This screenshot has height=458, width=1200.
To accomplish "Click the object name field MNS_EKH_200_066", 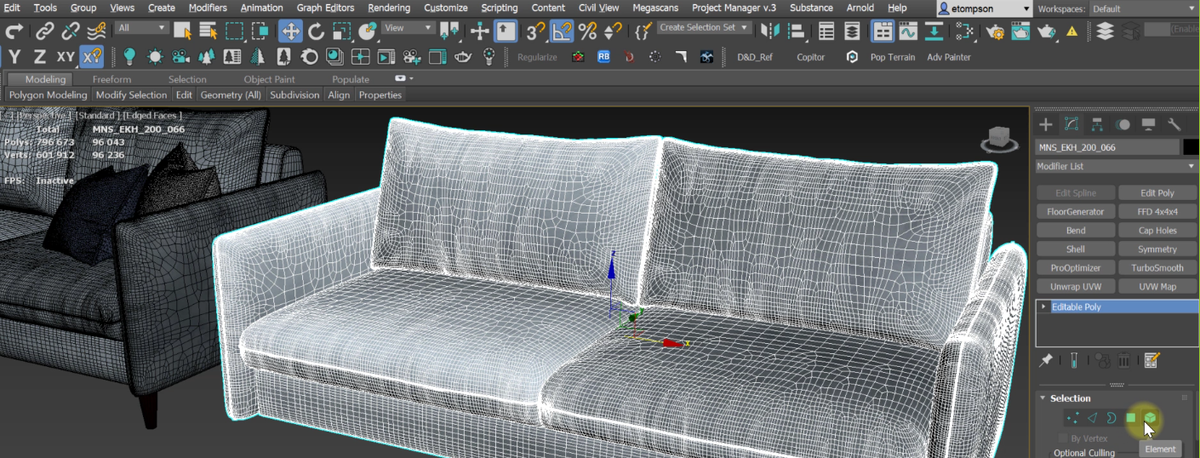I will 1108,147.
